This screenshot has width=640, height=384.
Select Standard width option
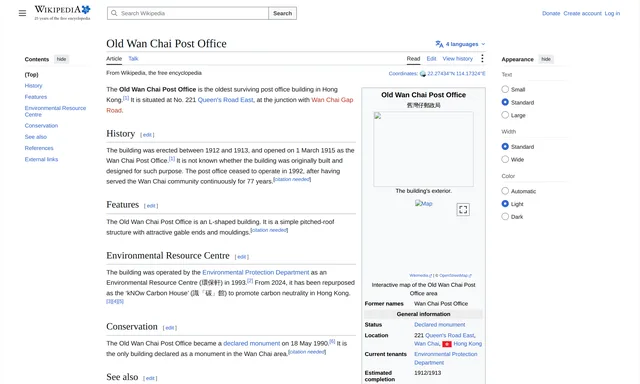(505, 146)
